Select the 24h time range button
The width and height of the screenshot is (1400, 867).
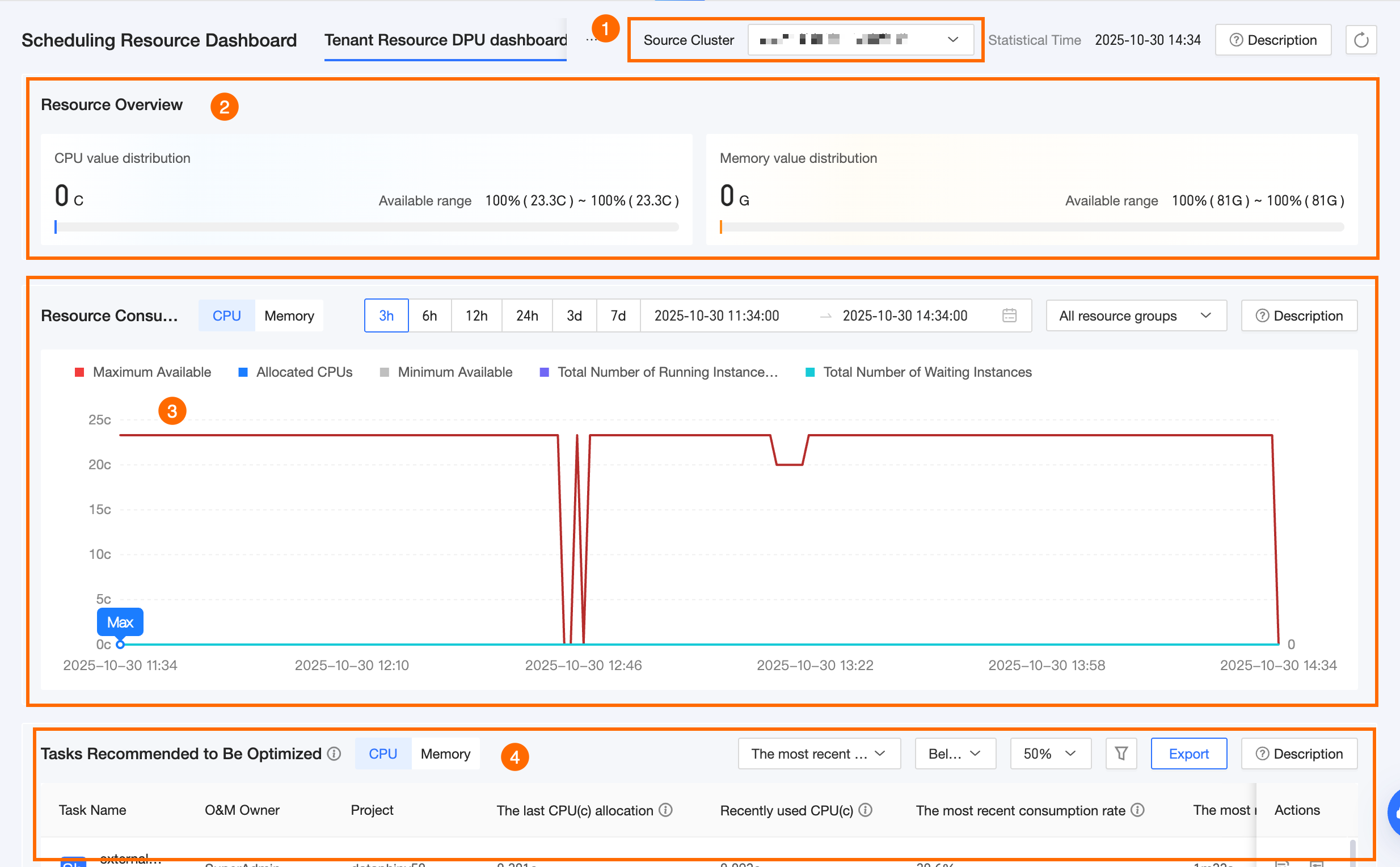(527, 315)
